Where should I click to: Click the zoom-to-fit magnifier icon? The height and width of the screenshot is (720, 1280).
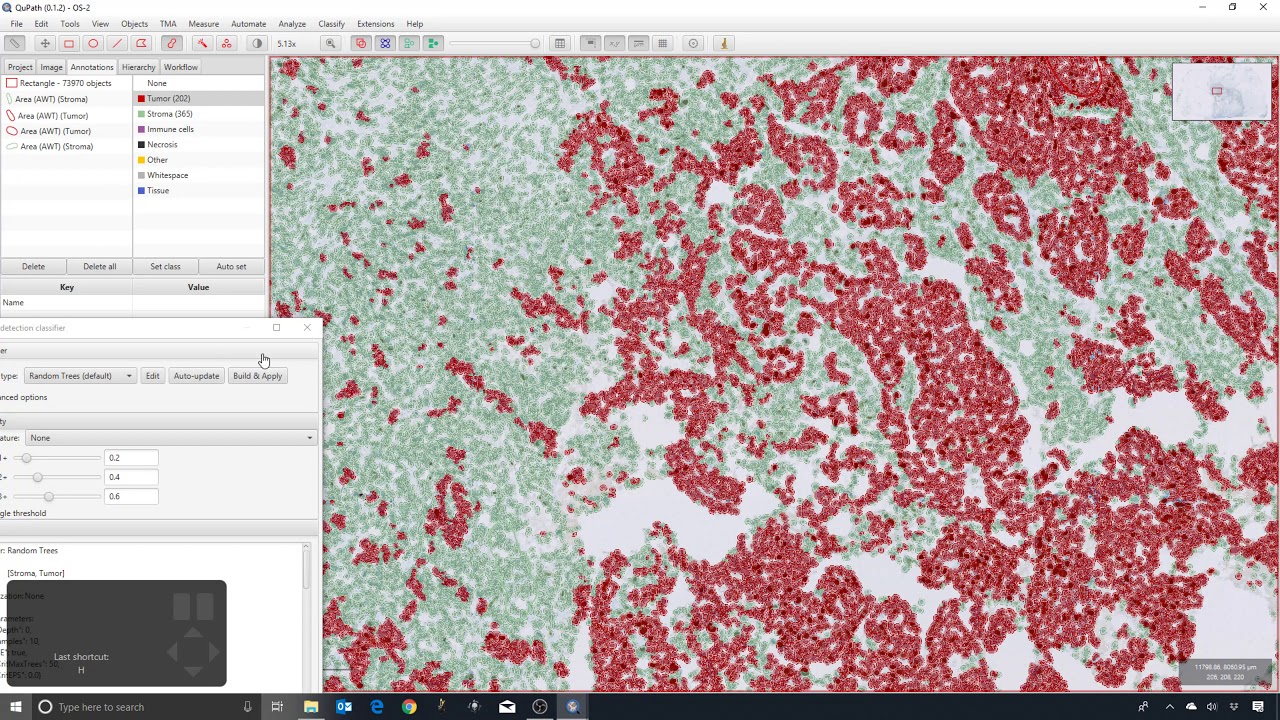click(330, 43)
